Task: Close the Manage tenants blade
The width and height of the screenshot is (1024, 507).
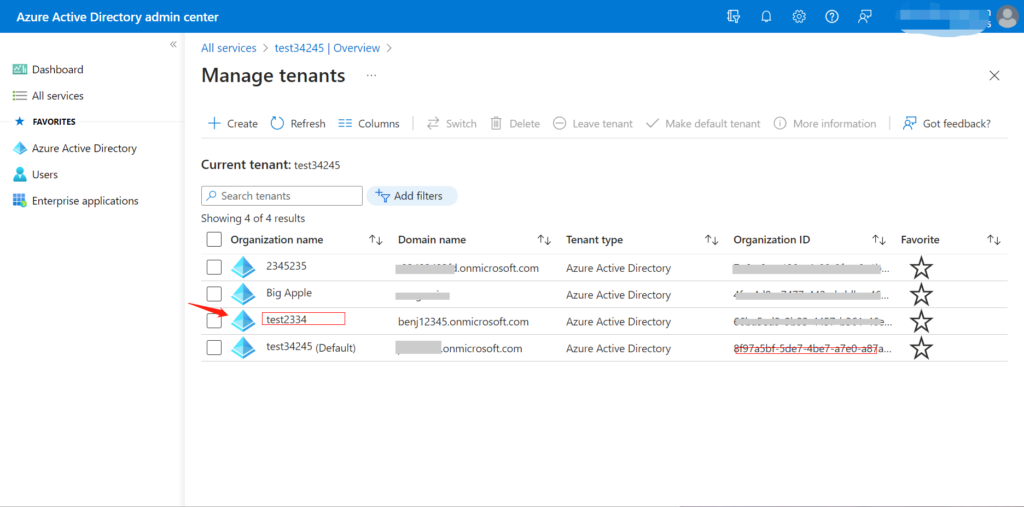Action: (994, 76)
